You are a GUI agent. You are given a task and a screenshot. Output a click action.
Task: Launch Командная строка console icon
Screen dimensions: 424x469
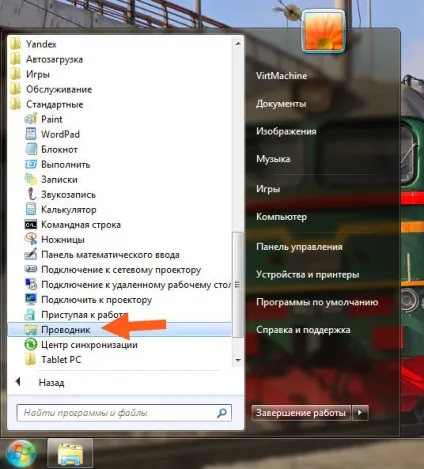[x=31, y=225]
